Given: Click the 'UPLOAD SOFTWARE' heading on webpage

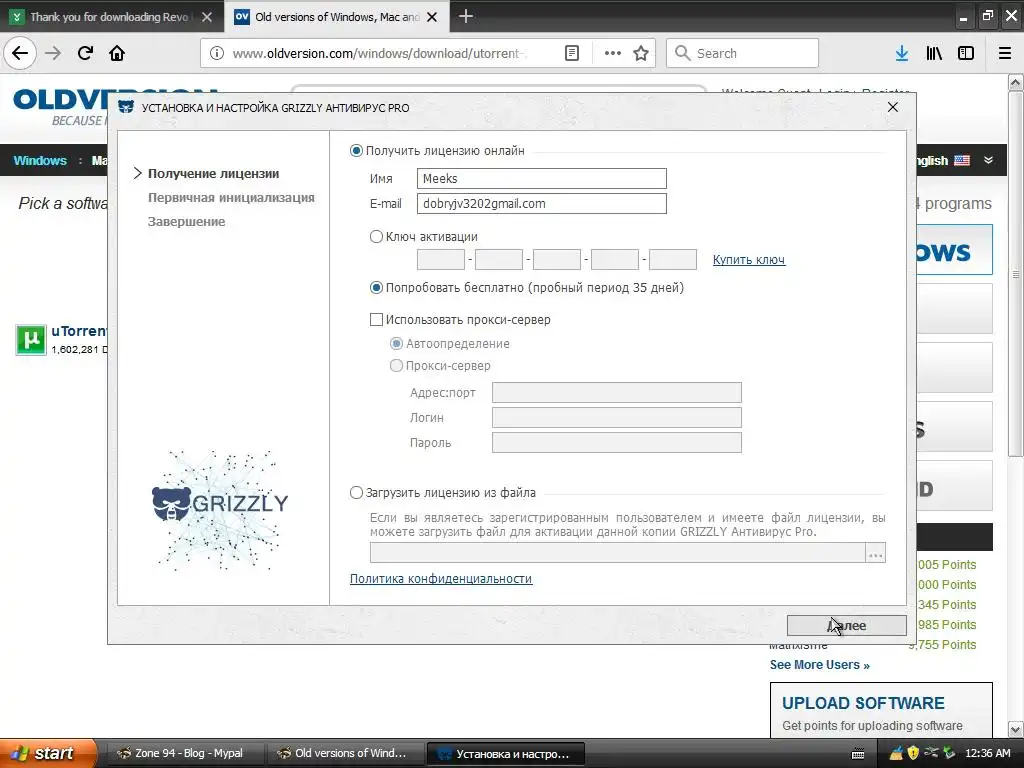Looking at the screenshot, I should click(863, 703).
